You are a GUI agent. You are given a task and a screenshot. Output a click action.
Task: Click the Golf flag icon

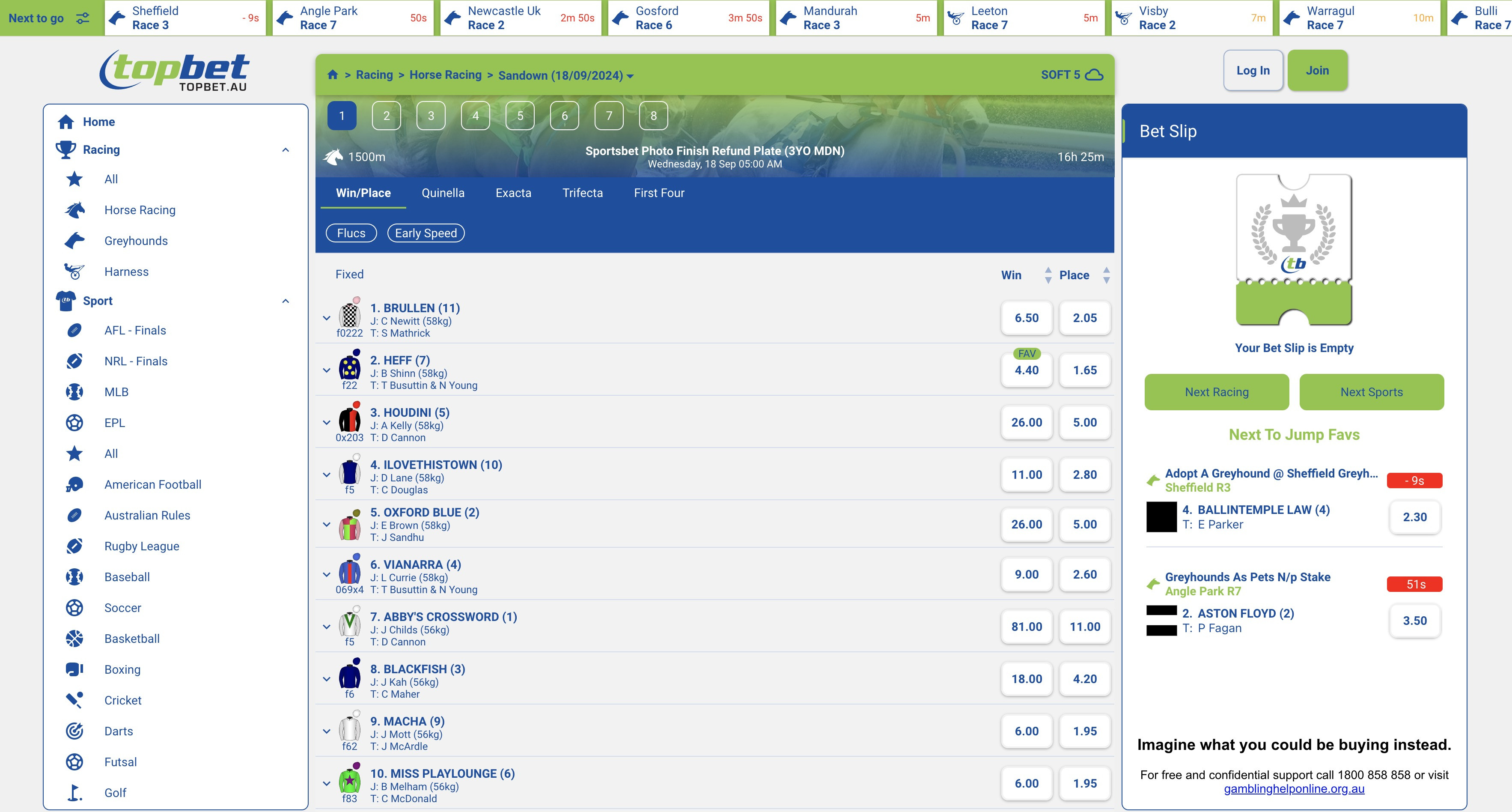click(x=74, y=793)
